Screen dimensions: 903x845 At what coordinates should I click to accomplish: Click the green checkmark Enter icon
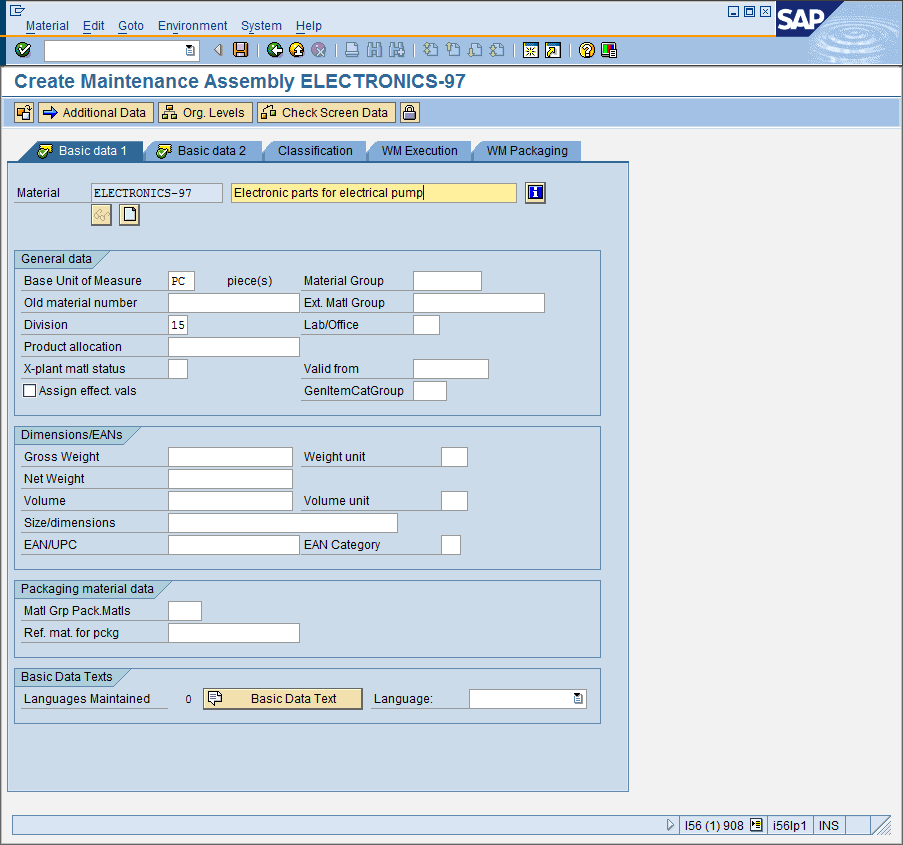(23, 50)
